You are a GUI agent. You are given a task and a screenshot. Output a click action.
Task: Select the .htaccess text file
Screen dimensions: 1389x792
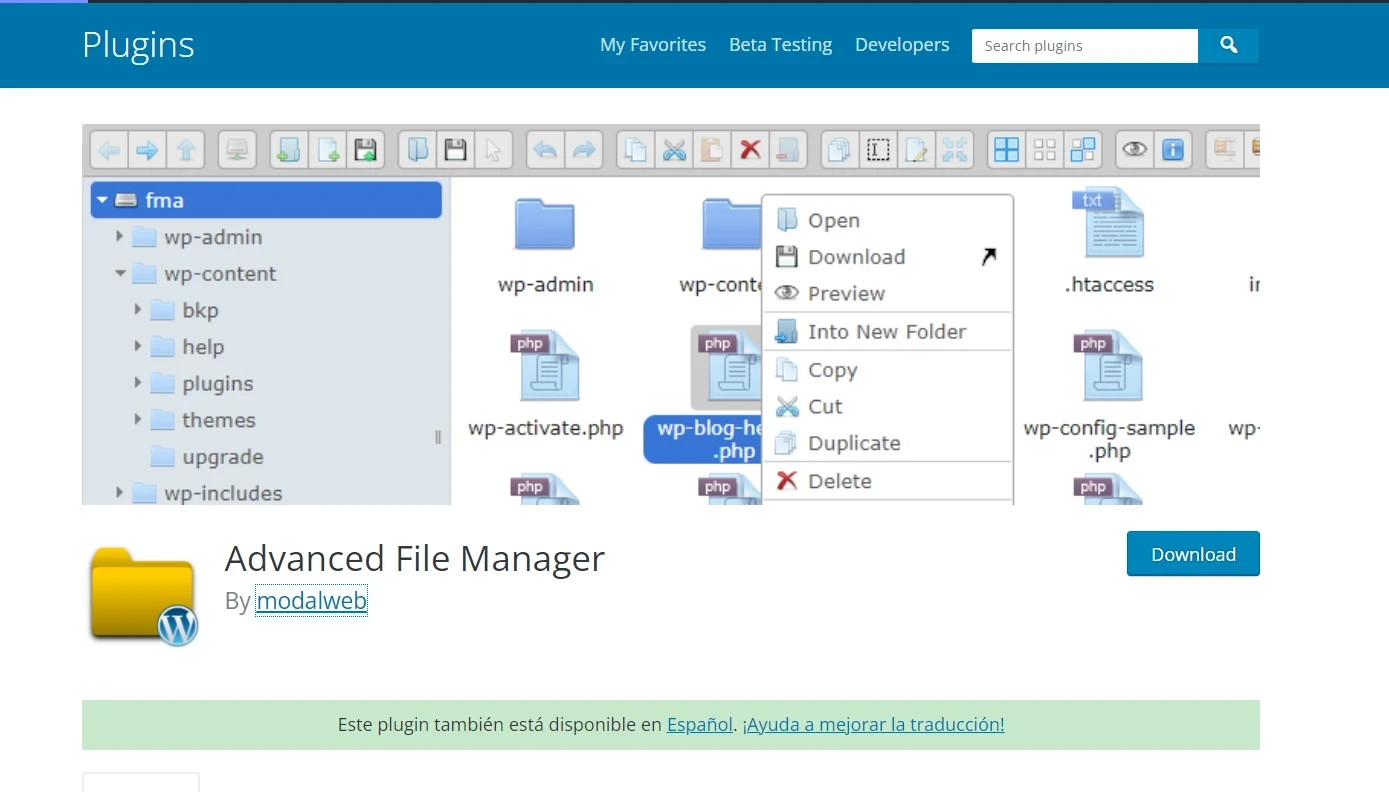1109,242
